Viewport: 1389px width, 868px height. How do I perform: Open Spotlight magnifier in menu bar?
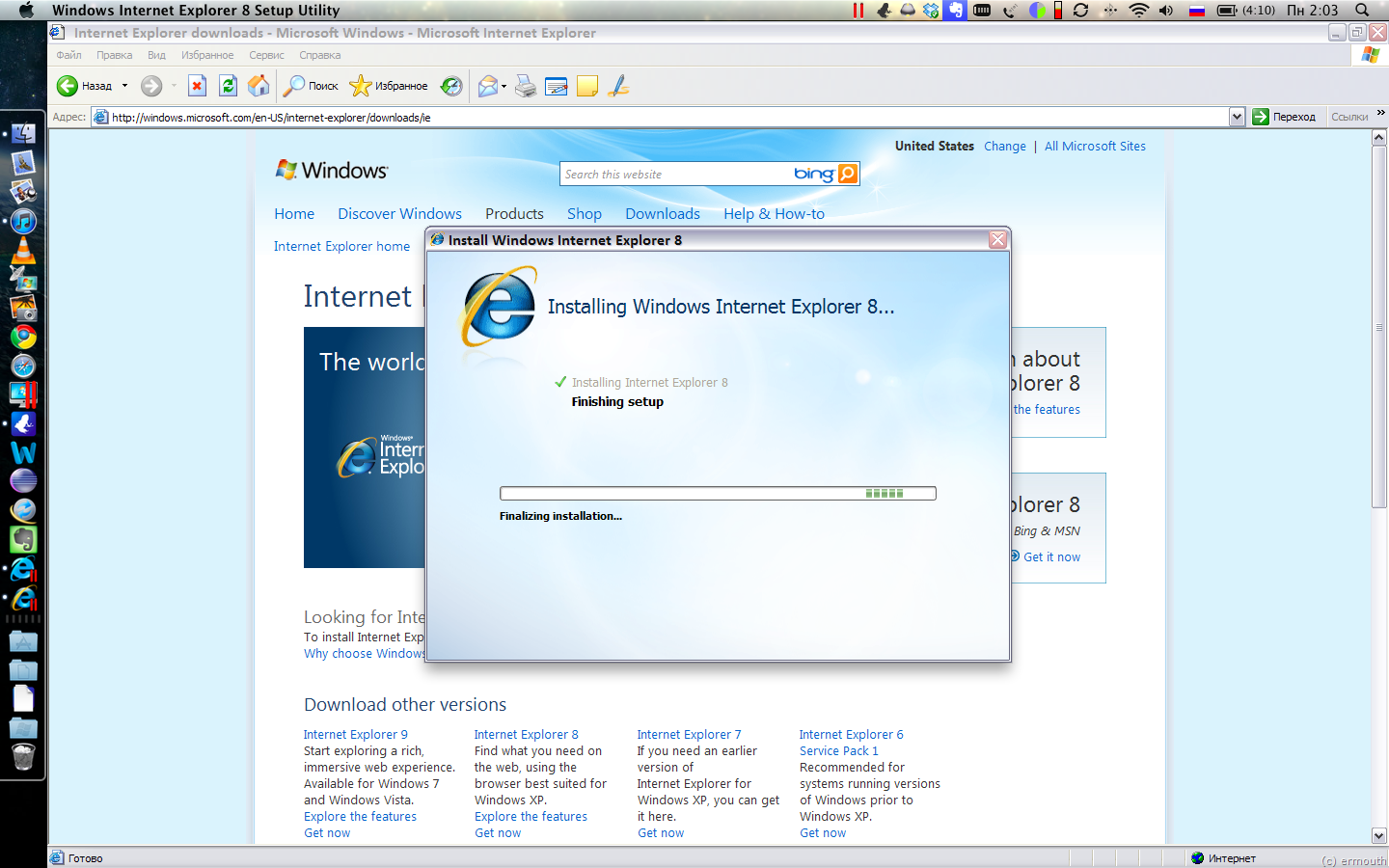coord(1363,10)
